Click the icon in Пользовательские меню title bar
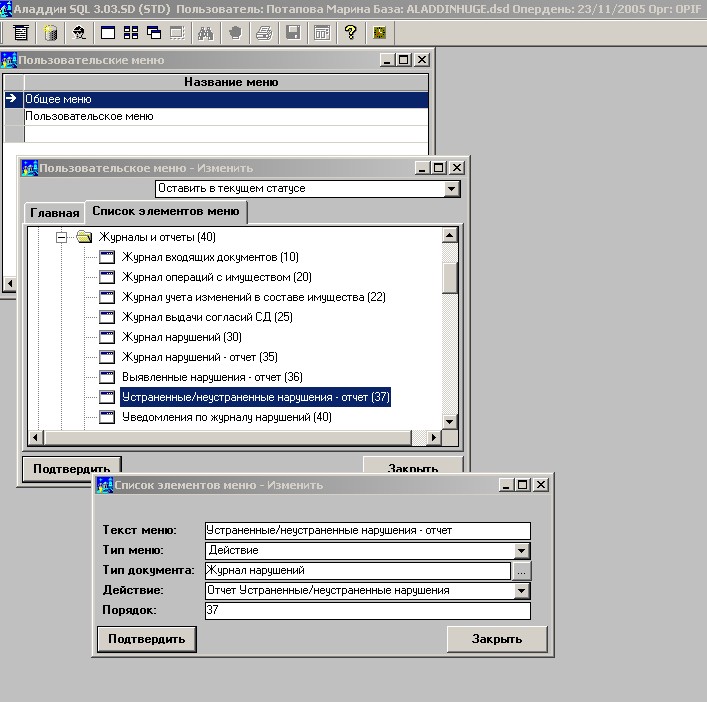The image size is (707, 702). coord(9,60)
